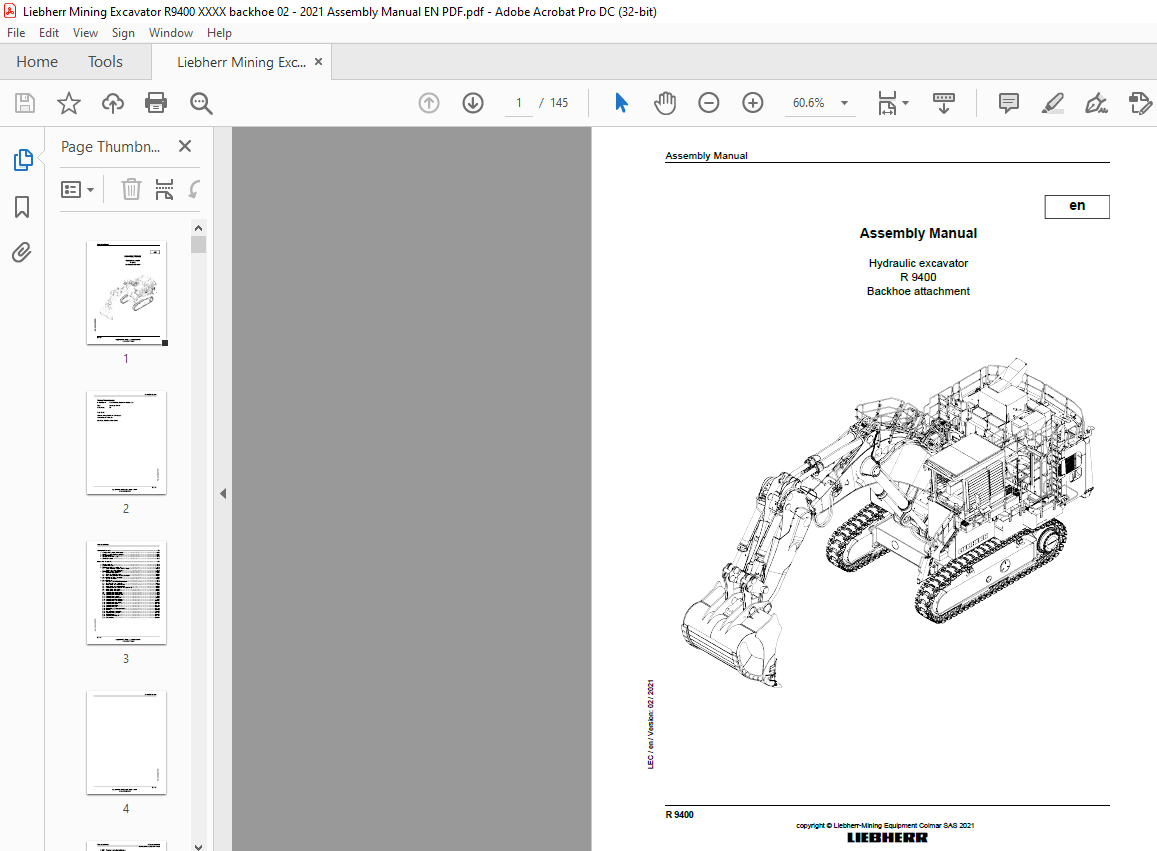Zoom out with minus icon

click(708, 103)
